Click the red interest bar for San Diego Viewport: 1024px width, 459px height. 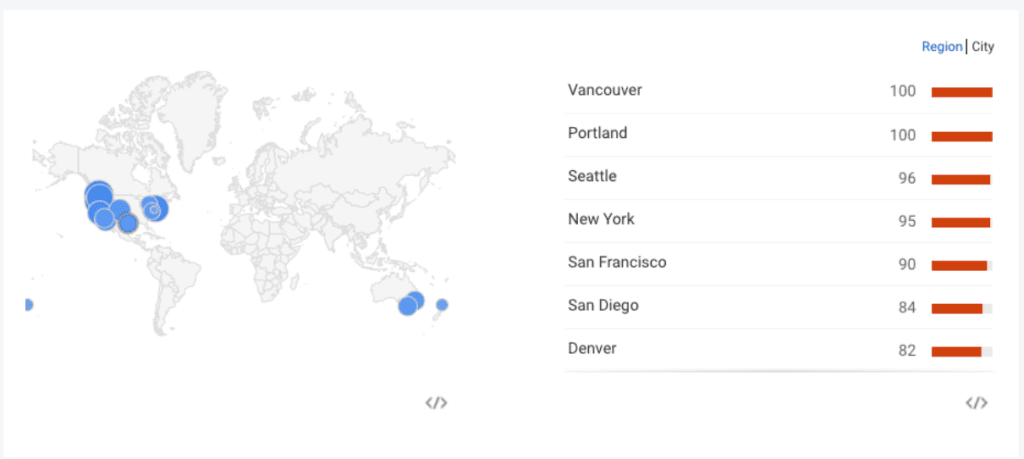coord(957,309)
